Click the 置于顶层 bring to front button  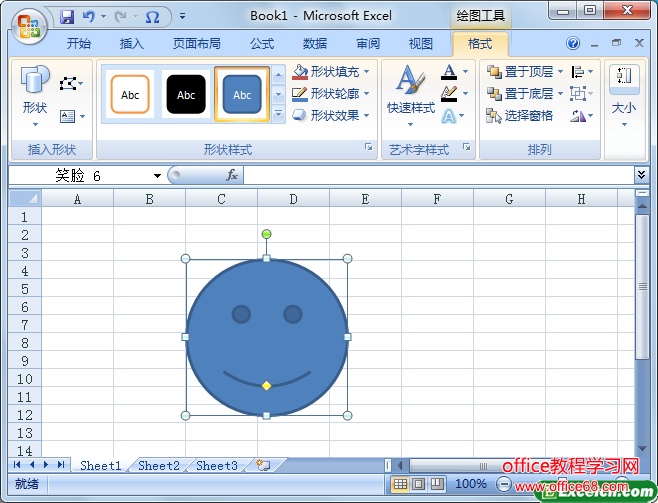pos(520,72)
